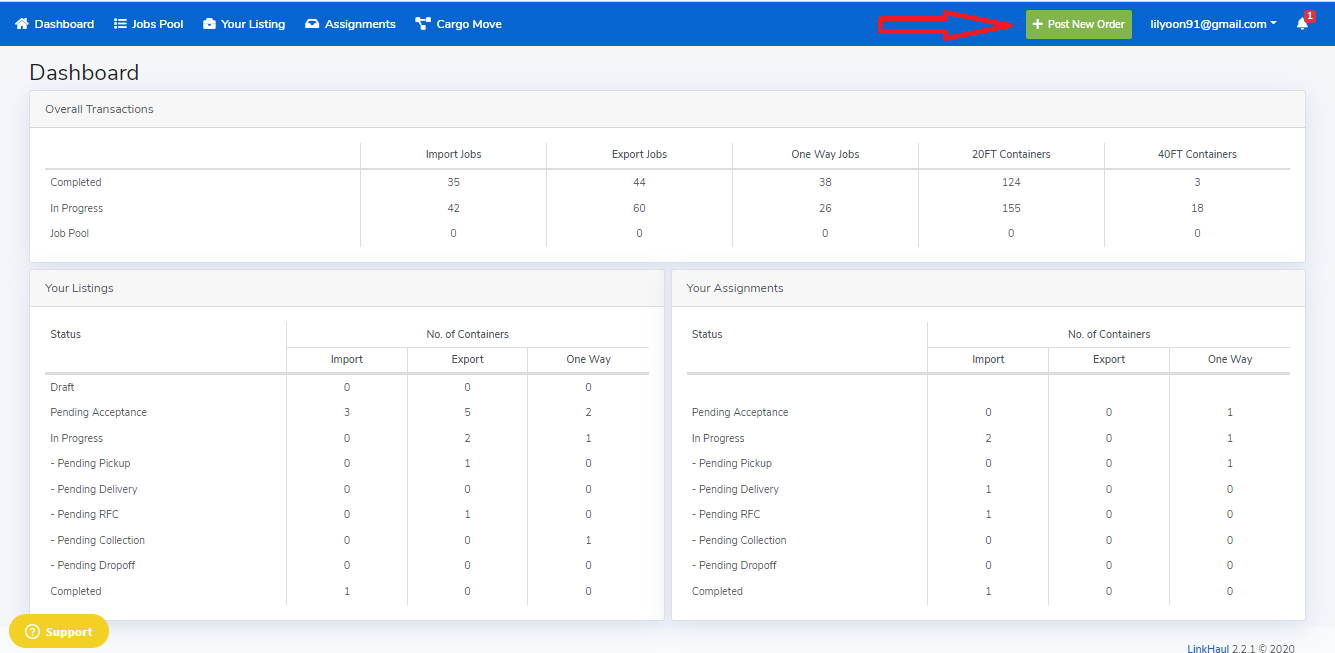Click the 38 completed One Way Jobs count
The height and width of the screenshot is (653, 1335).
[x=825, y=182]
